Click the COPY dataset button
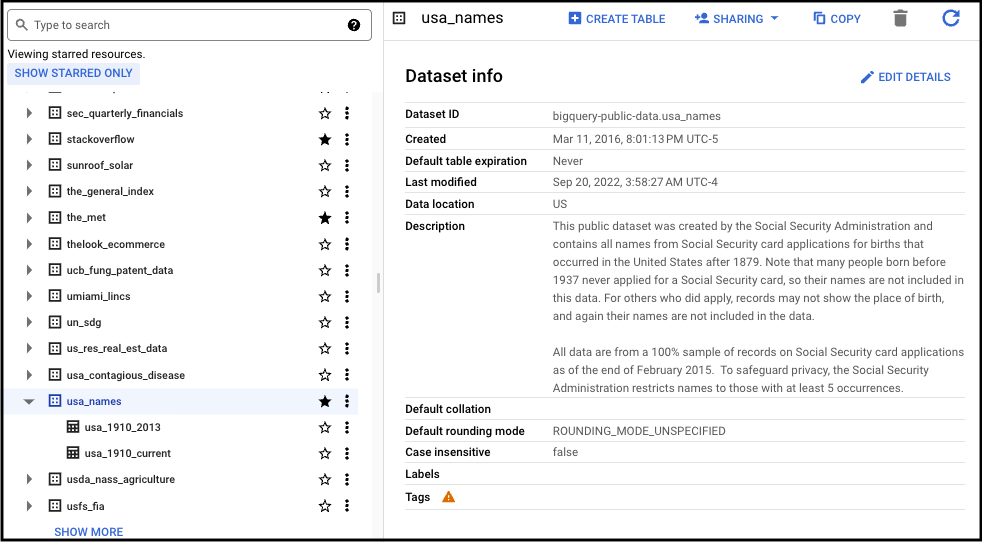Viewport: 982px width, 542px height. tap(837, 19)
